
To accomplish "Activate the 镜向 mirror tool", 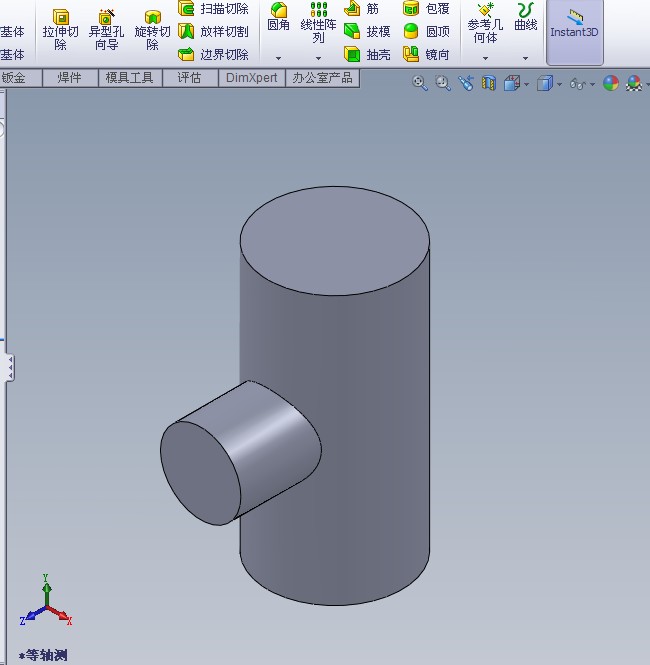I will point(426,54).
